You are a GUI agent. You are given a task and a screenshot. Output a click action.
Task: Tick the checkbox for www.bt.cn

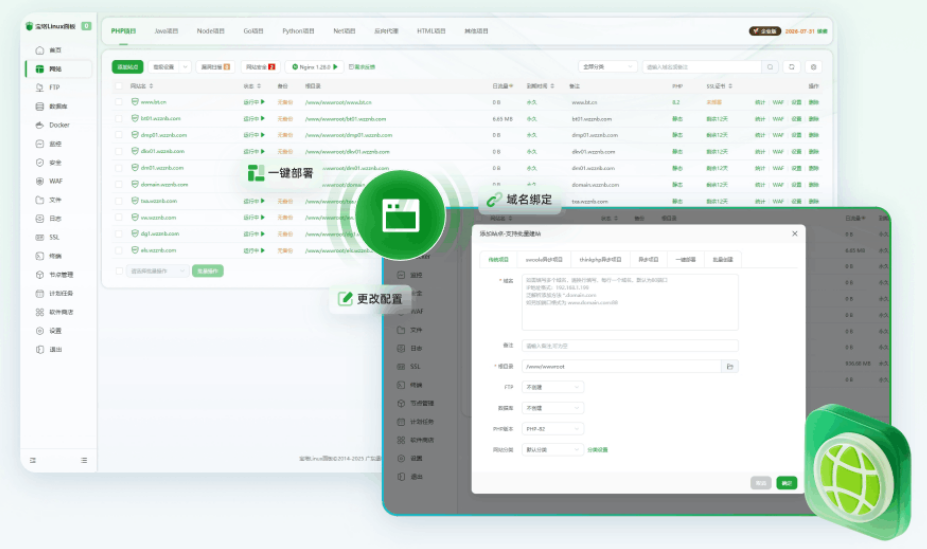pos(119,102)
